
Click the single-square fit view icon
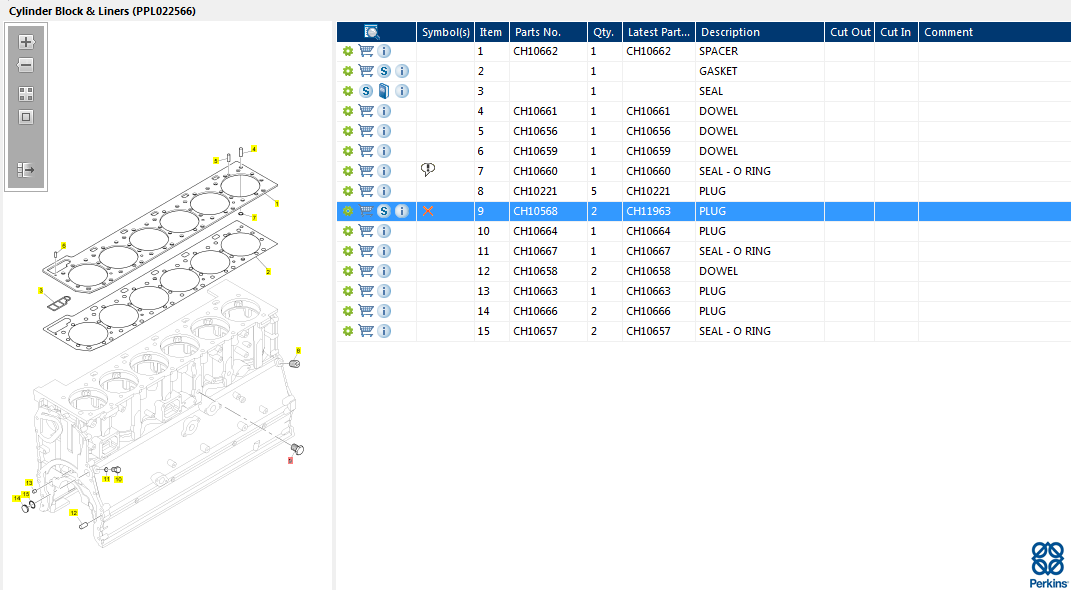pos(26,117)
